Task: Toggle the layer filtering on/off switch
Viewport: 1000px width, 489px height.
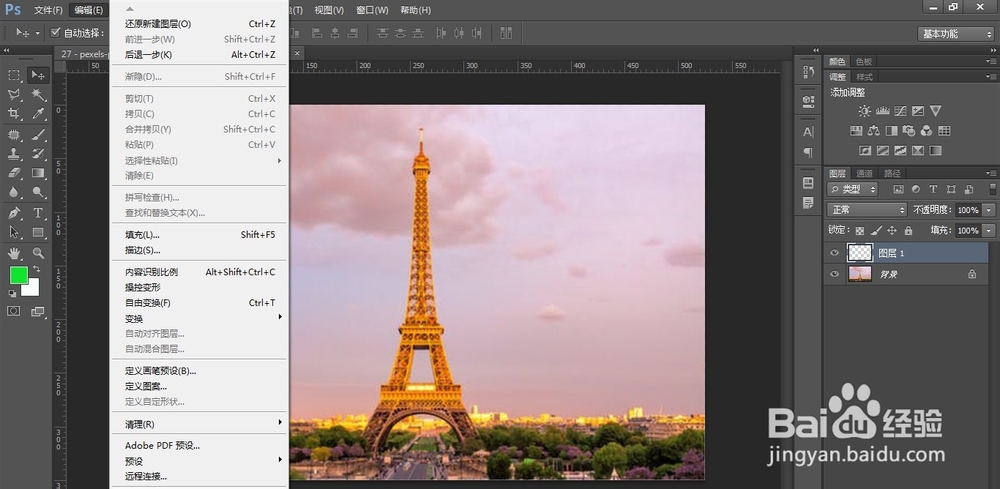Action: pyautogui.click(x=992, y=189)
